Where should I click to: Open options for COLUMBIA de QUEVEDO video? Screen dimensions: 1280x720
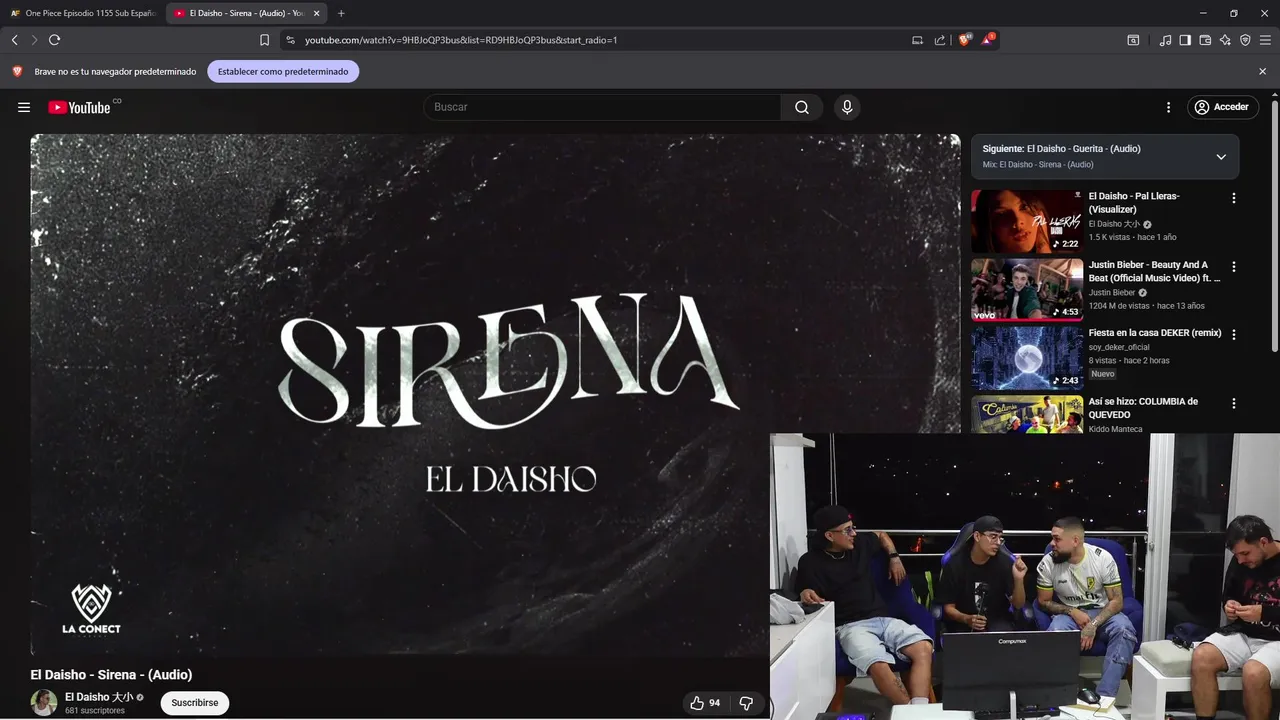tap(1233, 404)
